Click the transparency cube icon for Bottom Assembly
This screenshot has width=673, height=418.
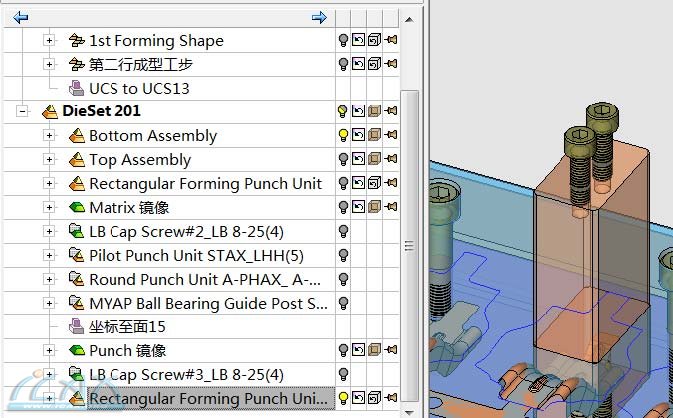coord(374,136)
